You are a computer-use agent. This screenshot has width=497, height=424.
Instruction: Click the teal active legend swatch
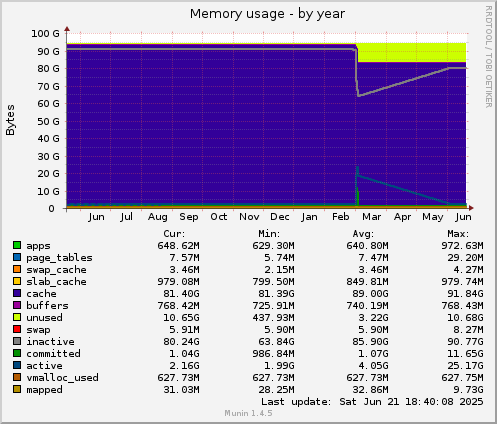(x=17, y=365)
